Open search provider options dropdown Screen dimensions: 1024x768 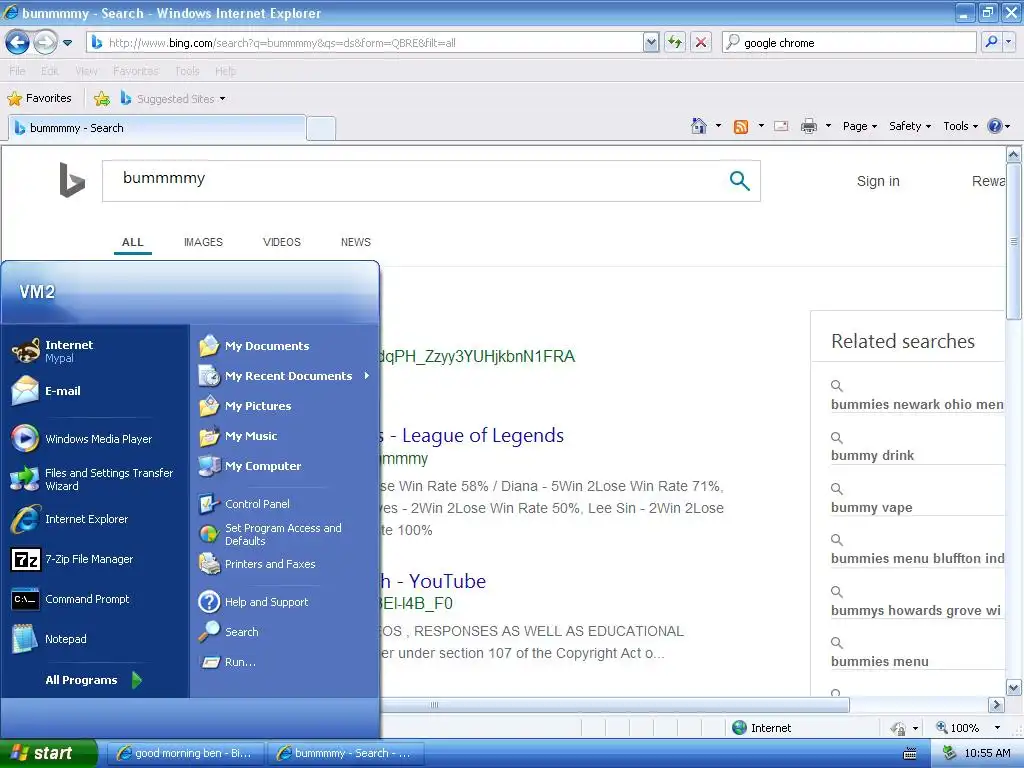coord(1009,42)
